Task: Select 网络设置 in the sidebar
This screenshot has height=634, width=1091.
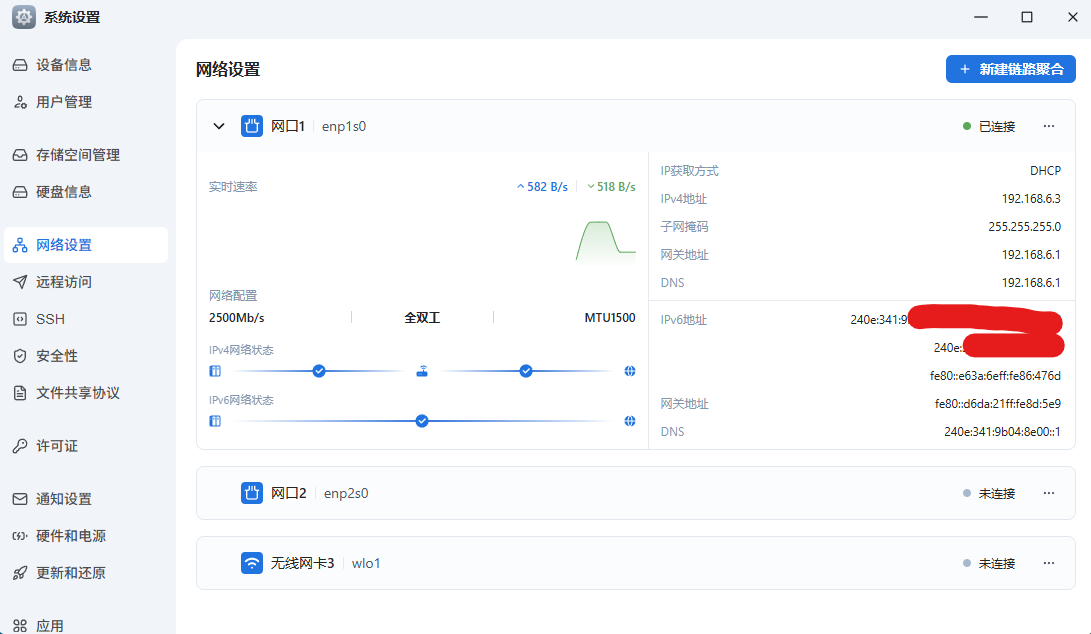Action: pyautogui.click(x=86, y=245)
